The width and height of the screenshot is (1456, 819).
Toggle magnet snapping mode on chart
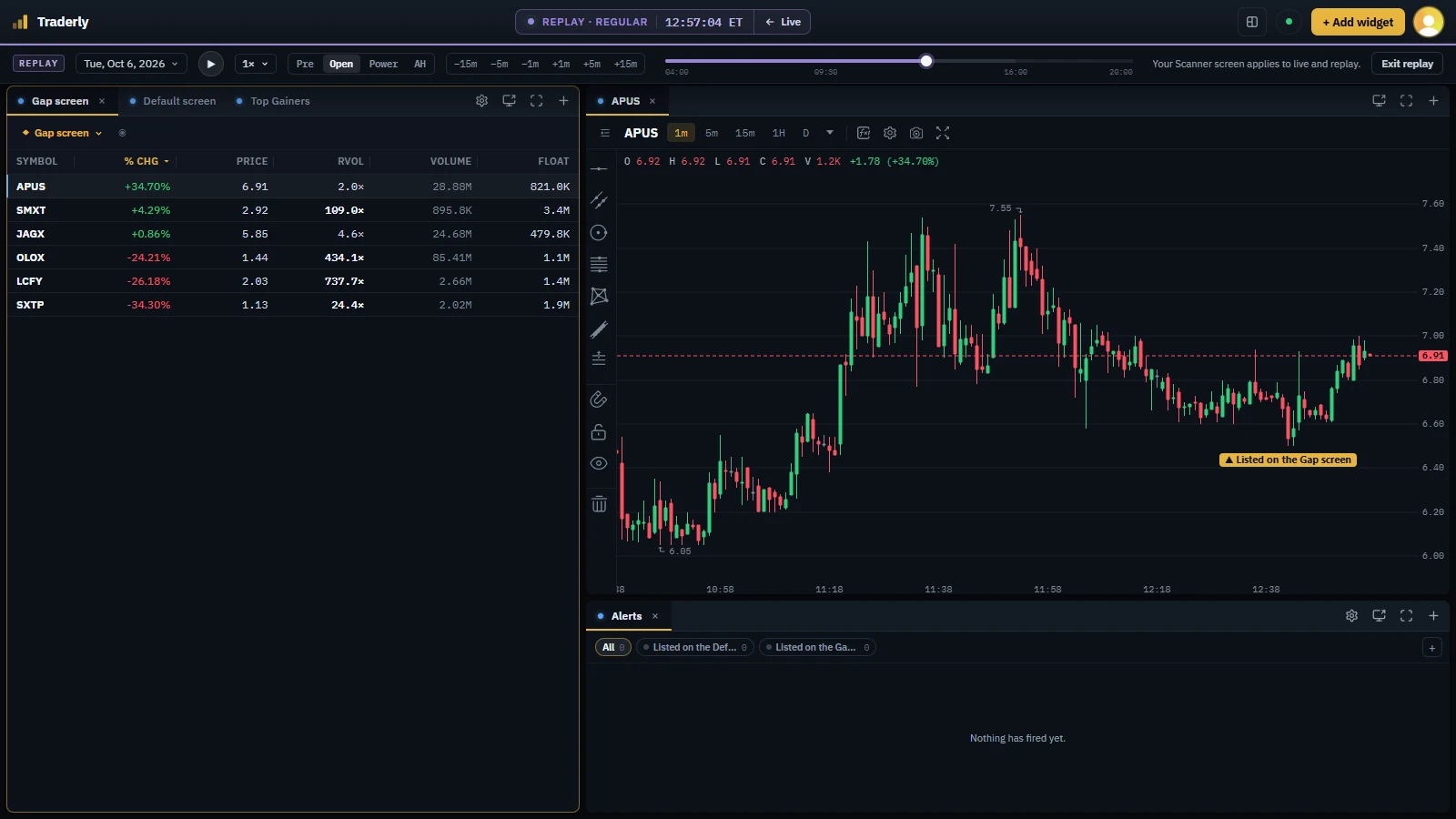coord(599,399)
